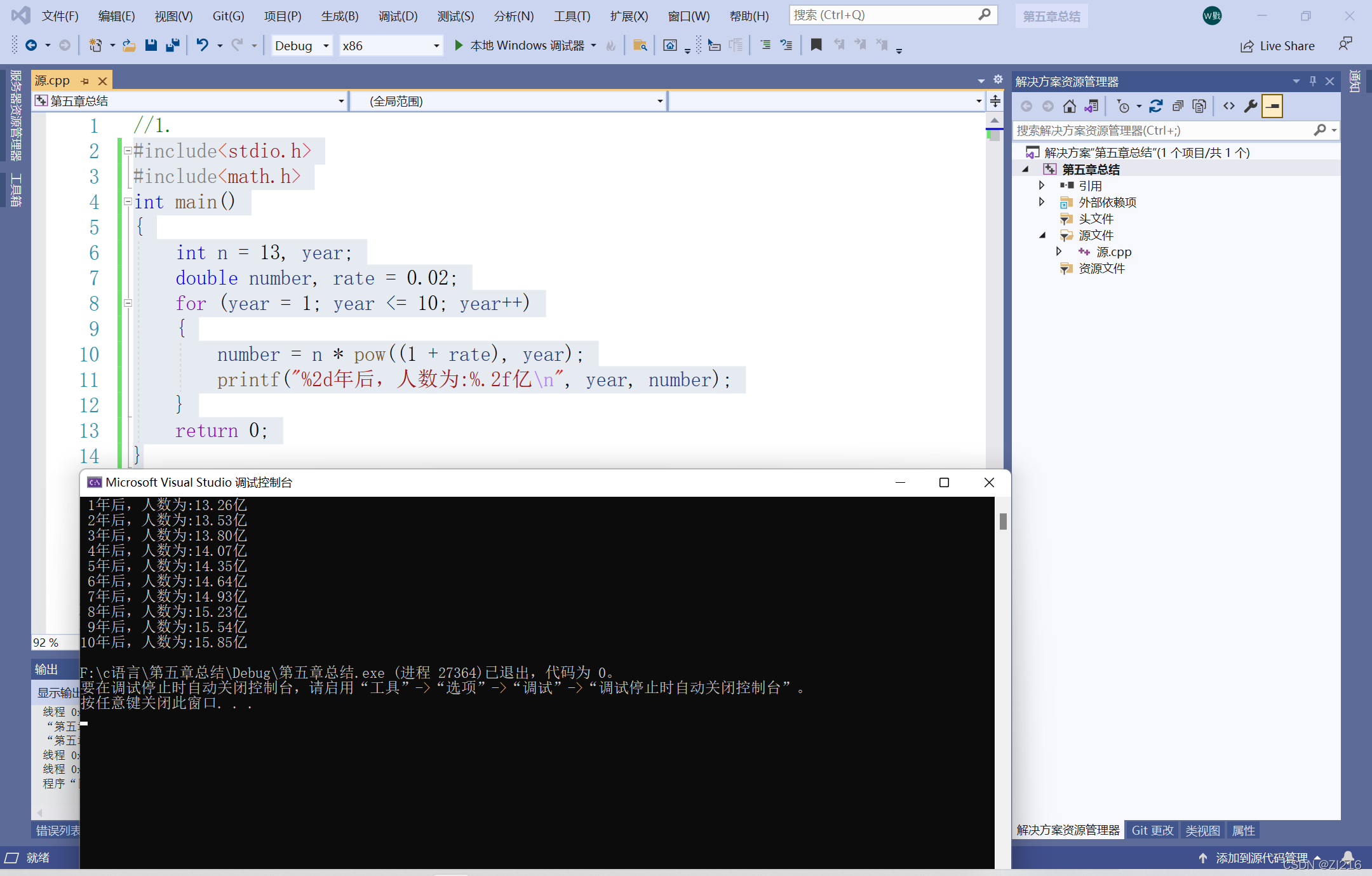Click the 源文件 tree item
1372x876 pixels.
1092,235
